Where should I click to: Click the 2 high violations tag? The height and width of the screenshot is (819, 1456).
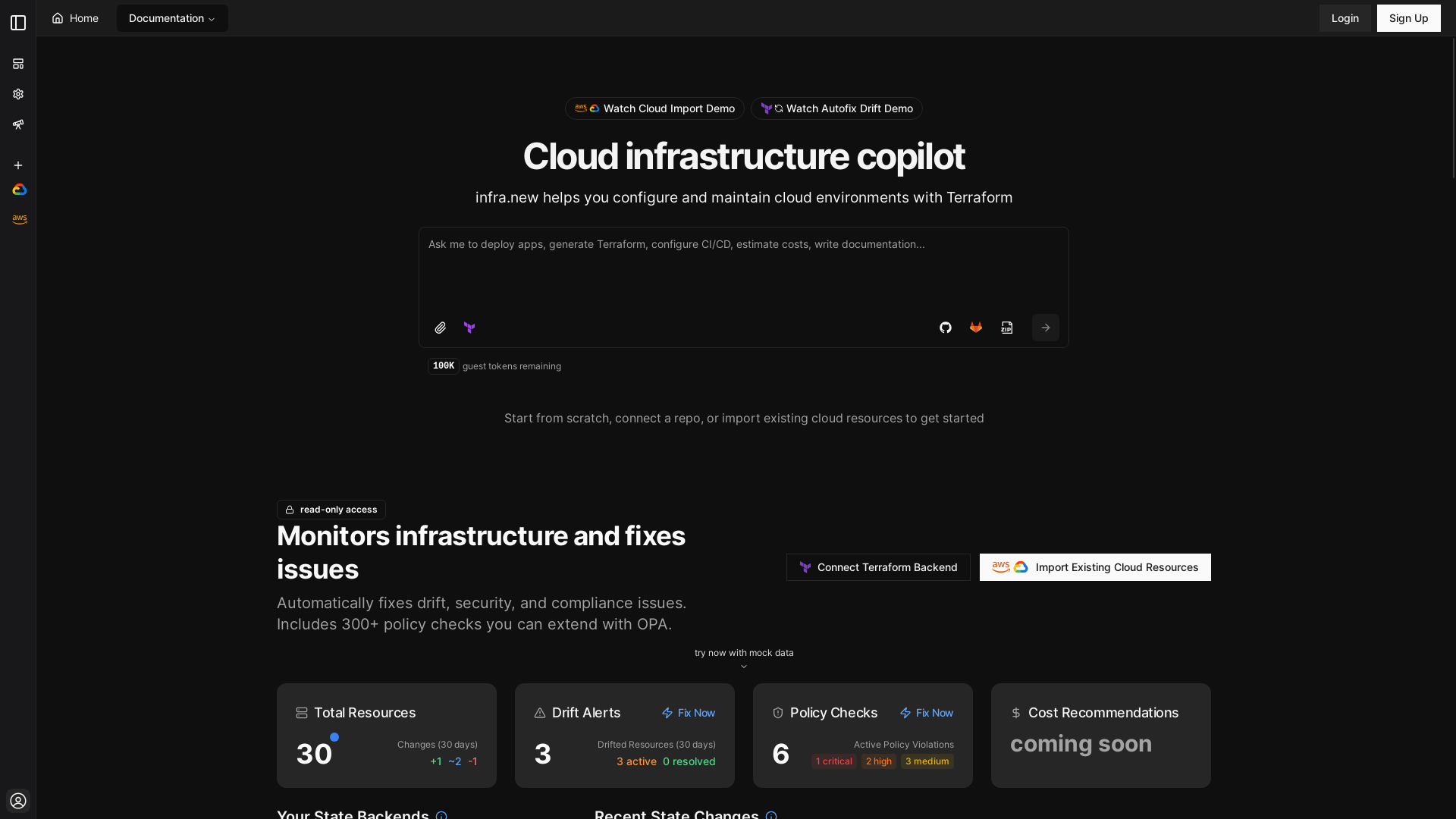point(879,761)
